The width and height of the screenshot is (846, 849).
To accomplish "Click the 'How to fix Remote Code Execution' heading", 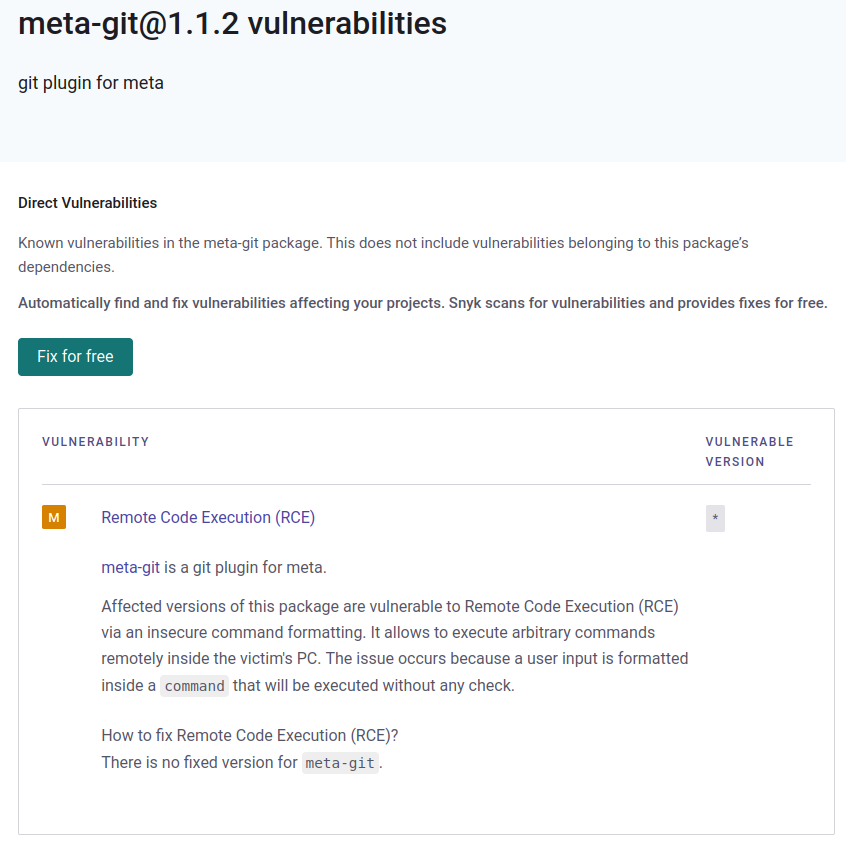I will [x=250, y=736].
